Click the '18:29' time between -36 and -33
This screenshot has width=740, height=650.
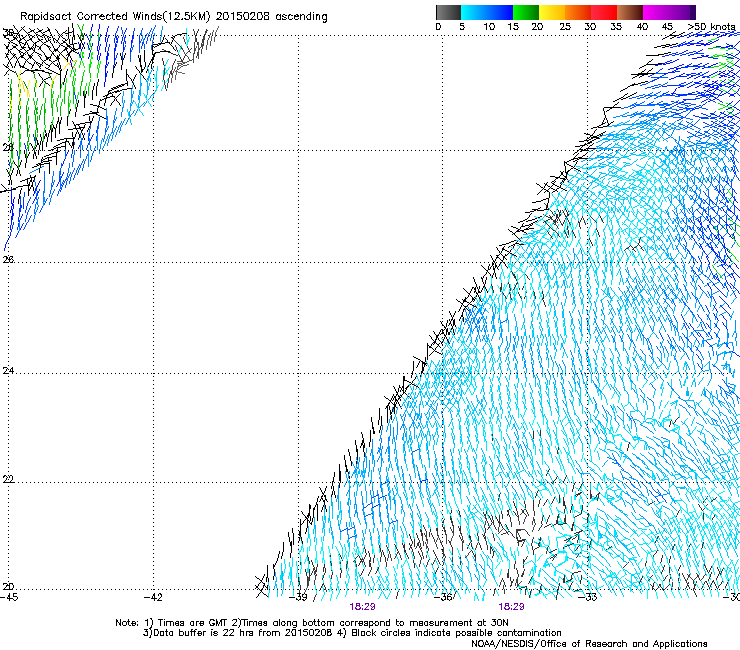click(x=512, y=607)
